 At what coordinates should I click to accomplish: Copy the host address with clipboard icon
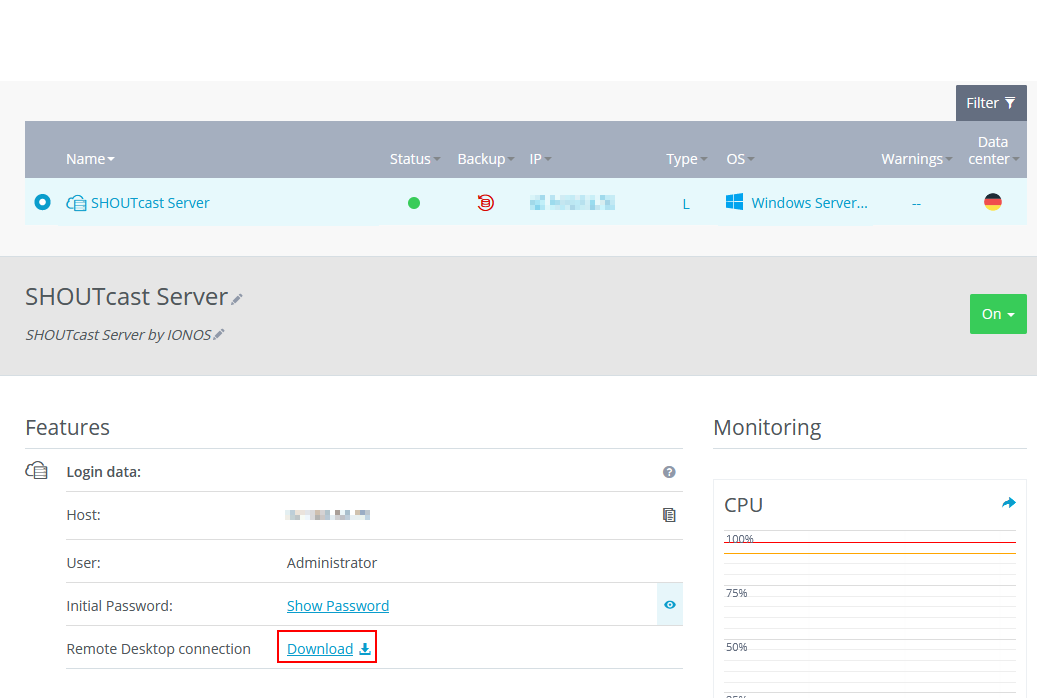(669, 515)
